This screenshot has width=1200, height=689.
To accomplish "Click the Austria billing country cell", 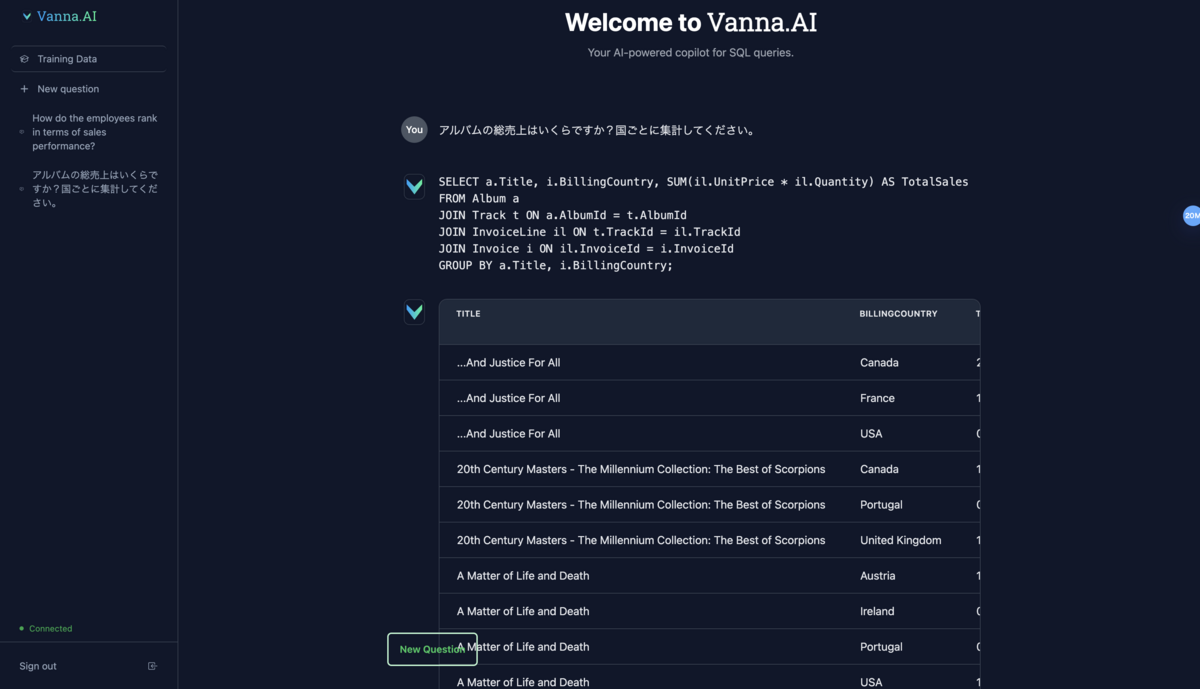I will point(877,576).
